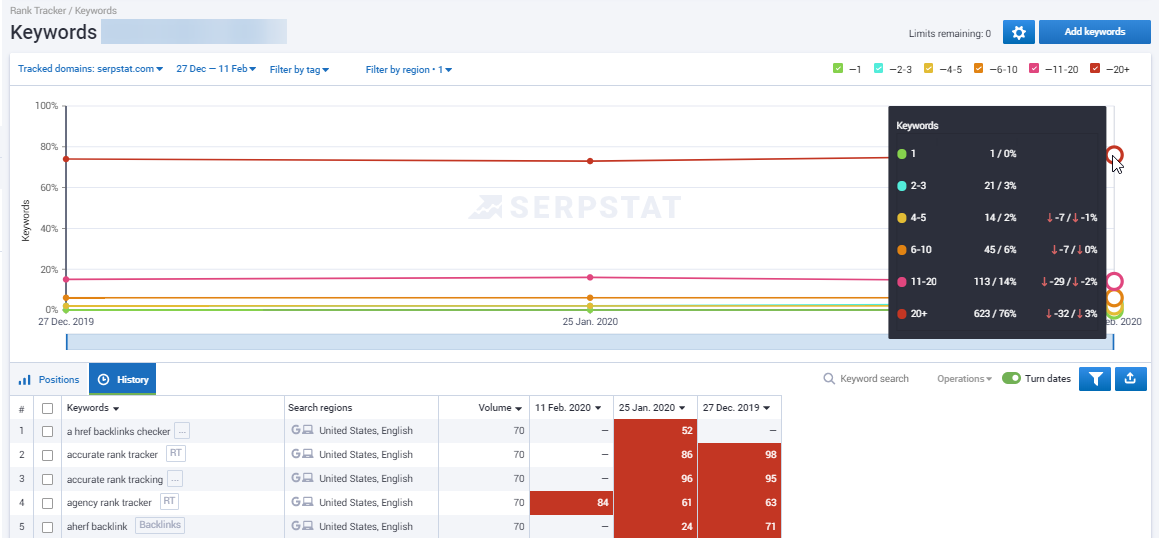Click the blue filter funnel button

(x=1095, y=378)
